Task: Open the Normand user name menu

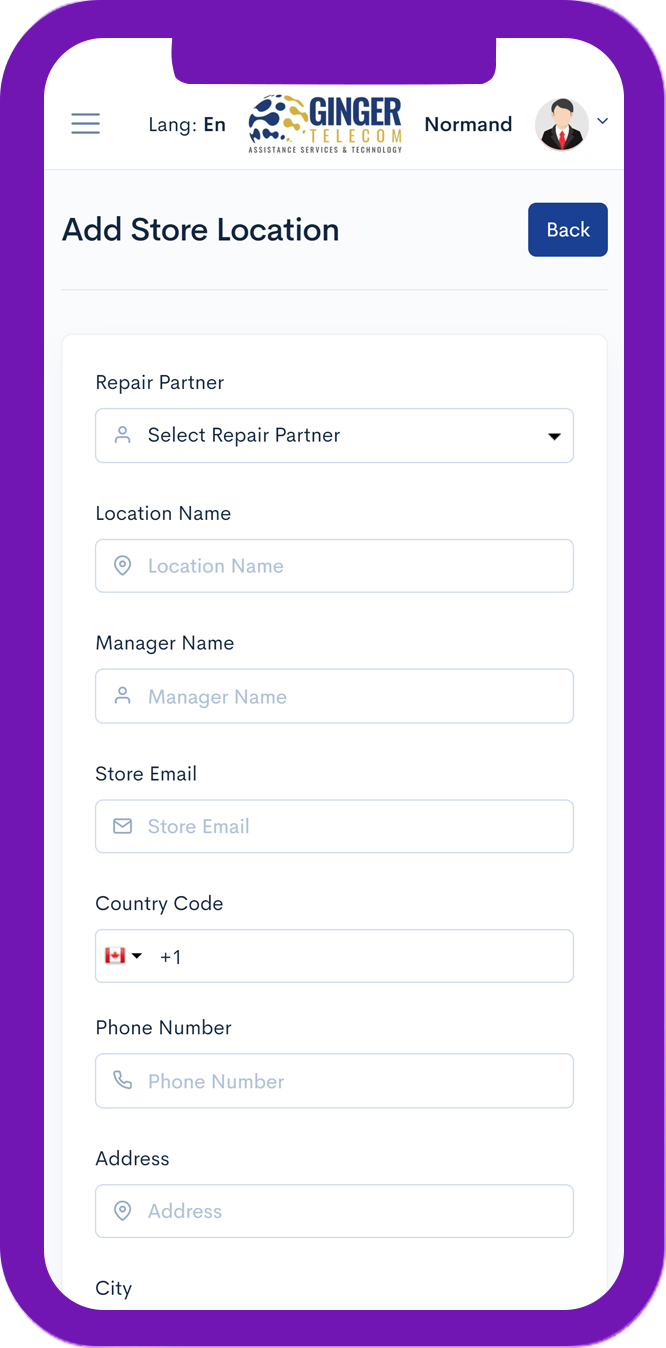Action: pos(468,124)
